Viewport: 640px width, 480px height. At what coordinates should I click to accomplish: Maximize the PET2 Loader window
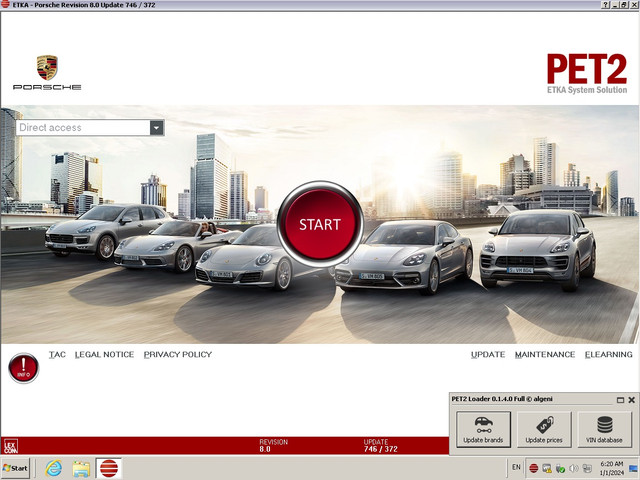620,400
